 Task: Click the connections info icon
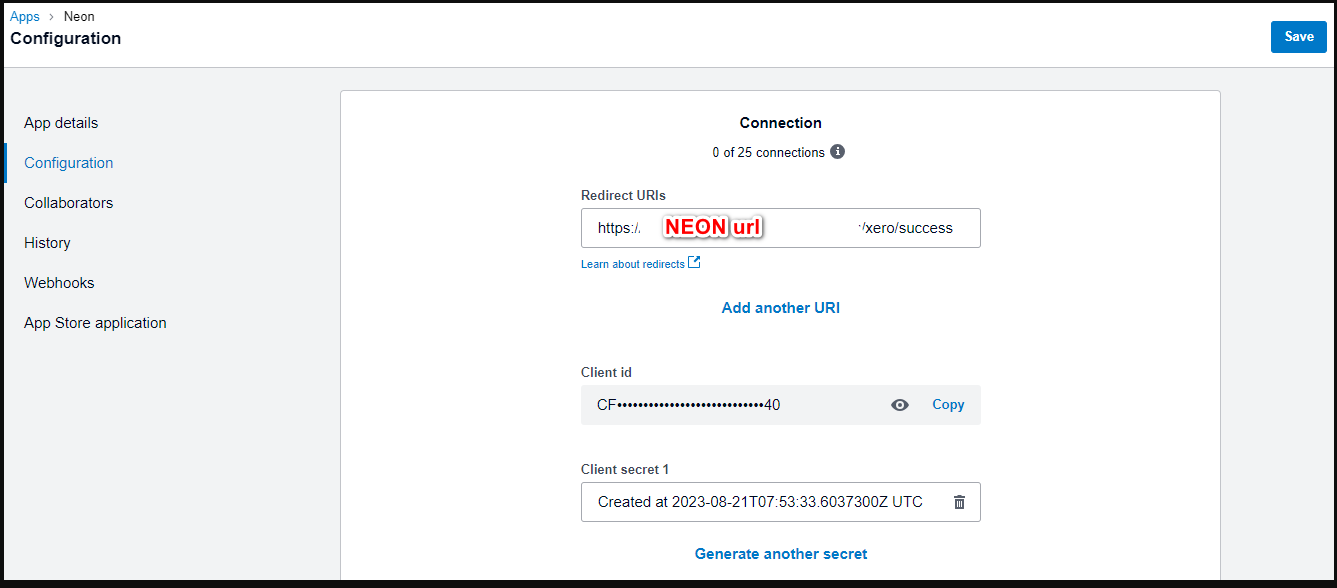838,152
